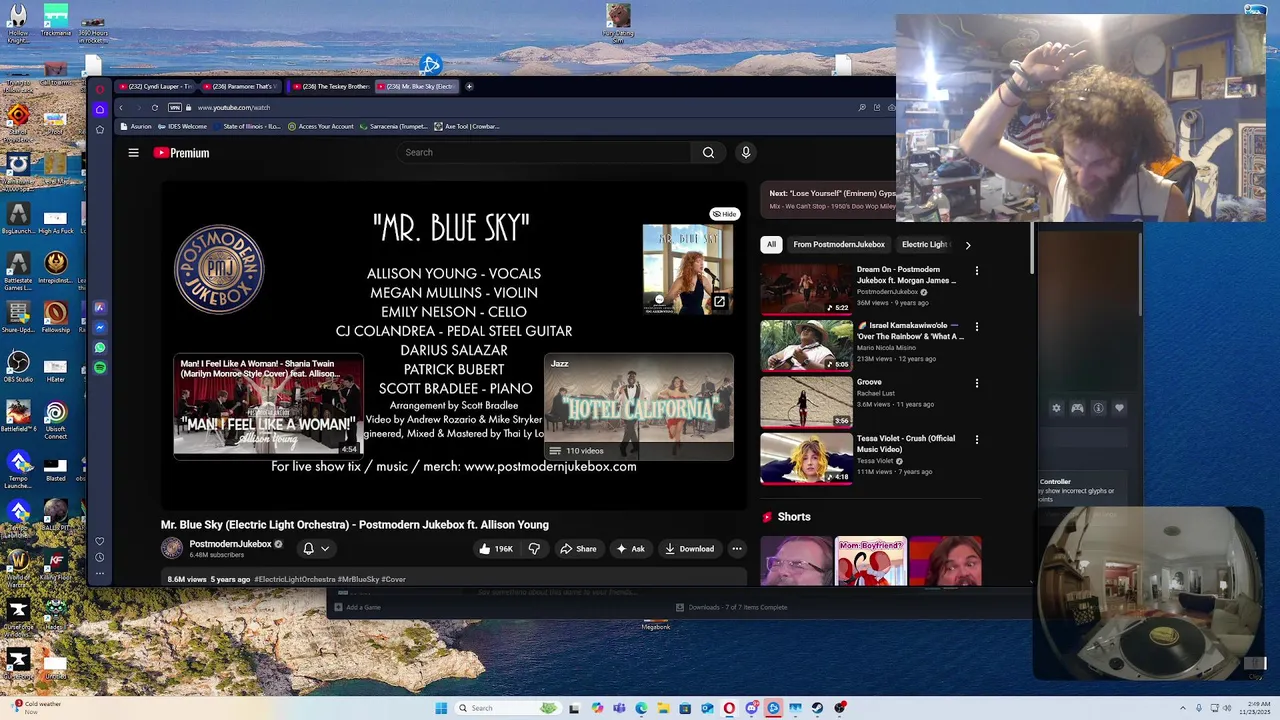Open Microsoft Edge from the taskbar
This screenshot has height=720, width=1280.
coord(641,708)
